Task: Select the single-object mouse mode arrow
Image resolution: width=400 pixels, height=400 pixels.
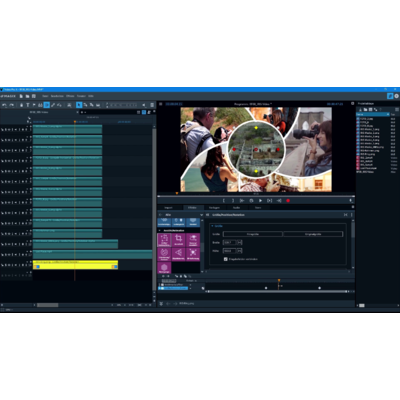Action: (79, 105)
